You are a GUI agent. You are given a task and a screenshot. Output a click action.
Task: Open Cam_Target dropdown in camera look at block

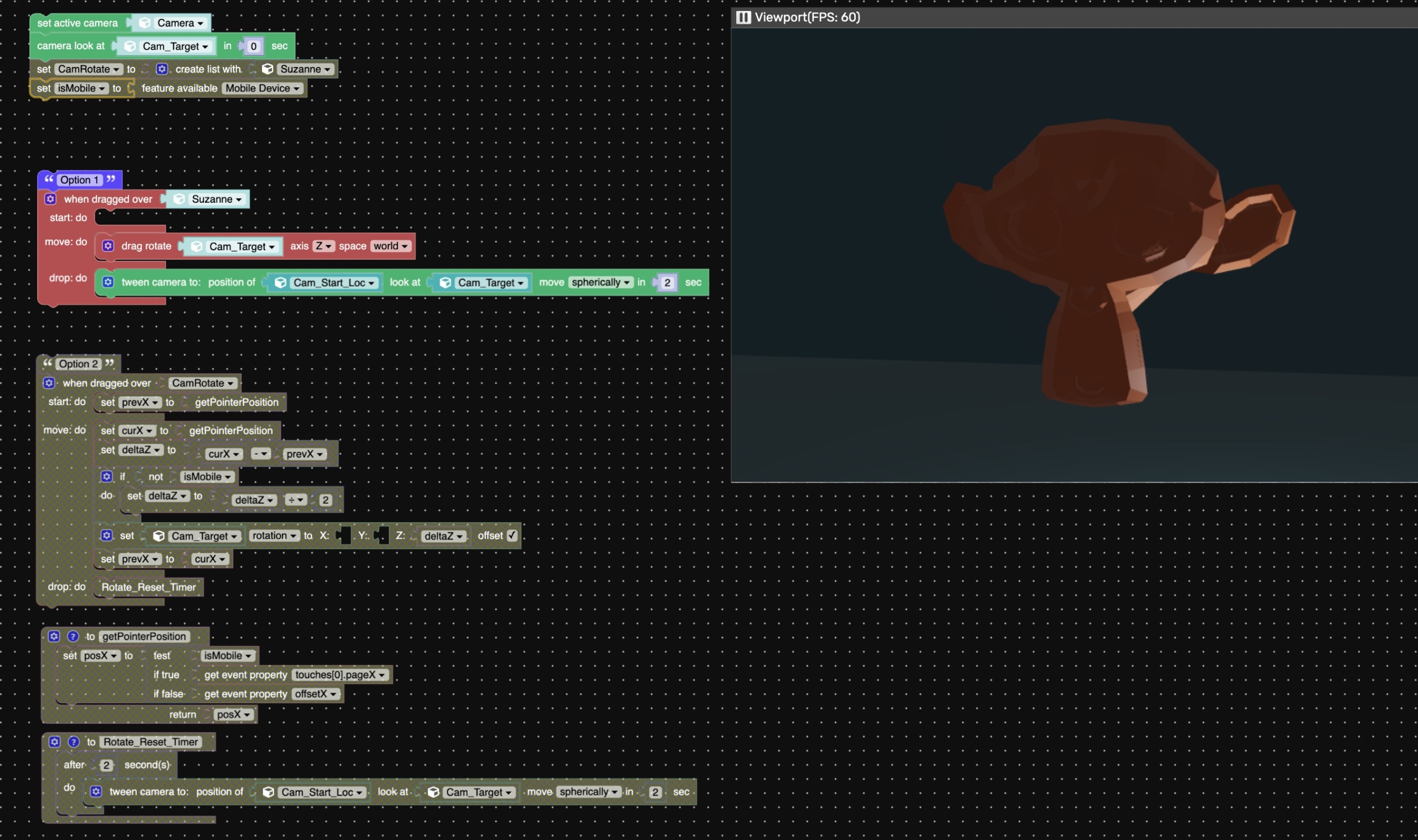[x=175, y=47]
